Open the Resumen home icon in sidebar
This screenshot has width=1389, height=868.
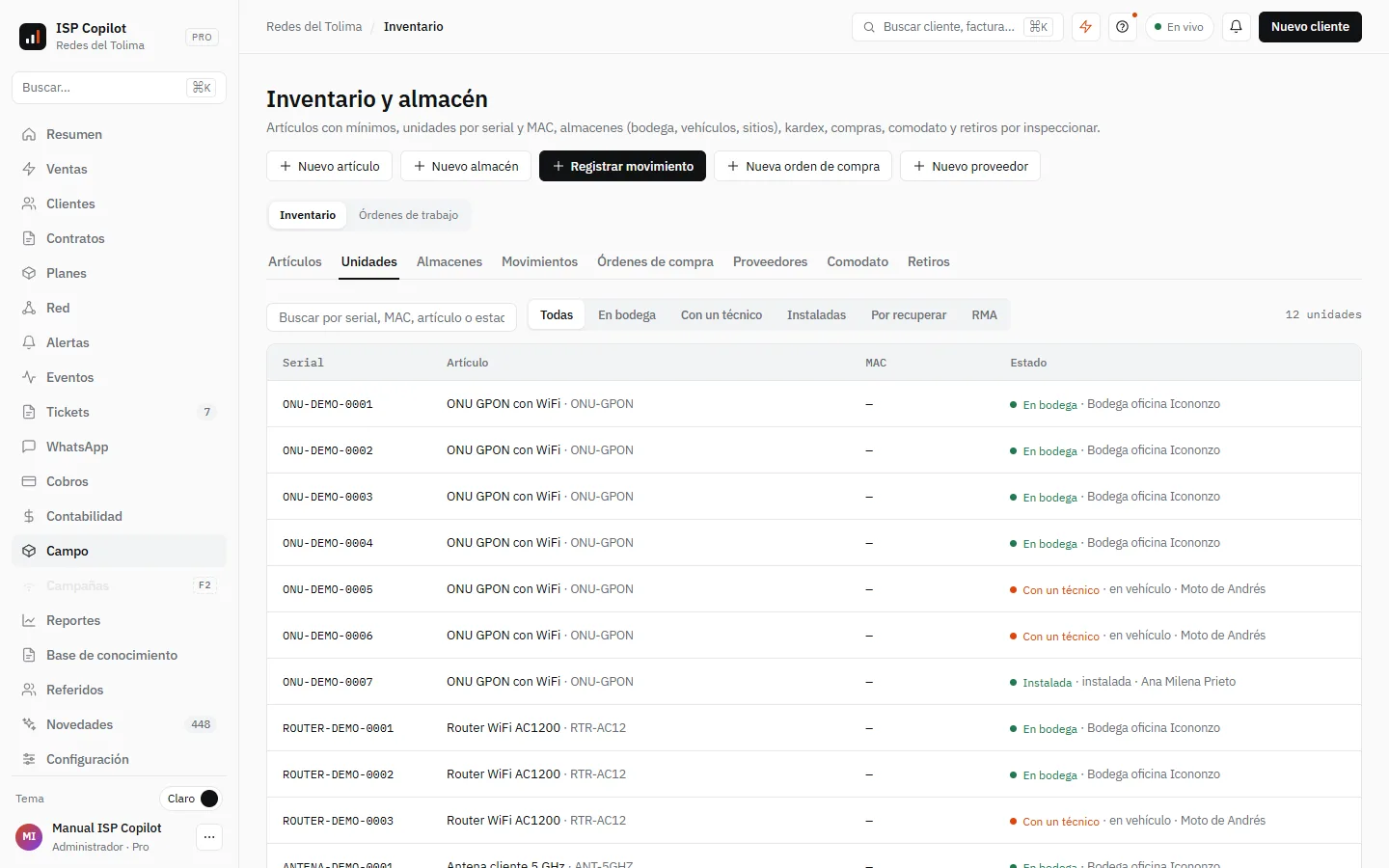pos(29,134)
